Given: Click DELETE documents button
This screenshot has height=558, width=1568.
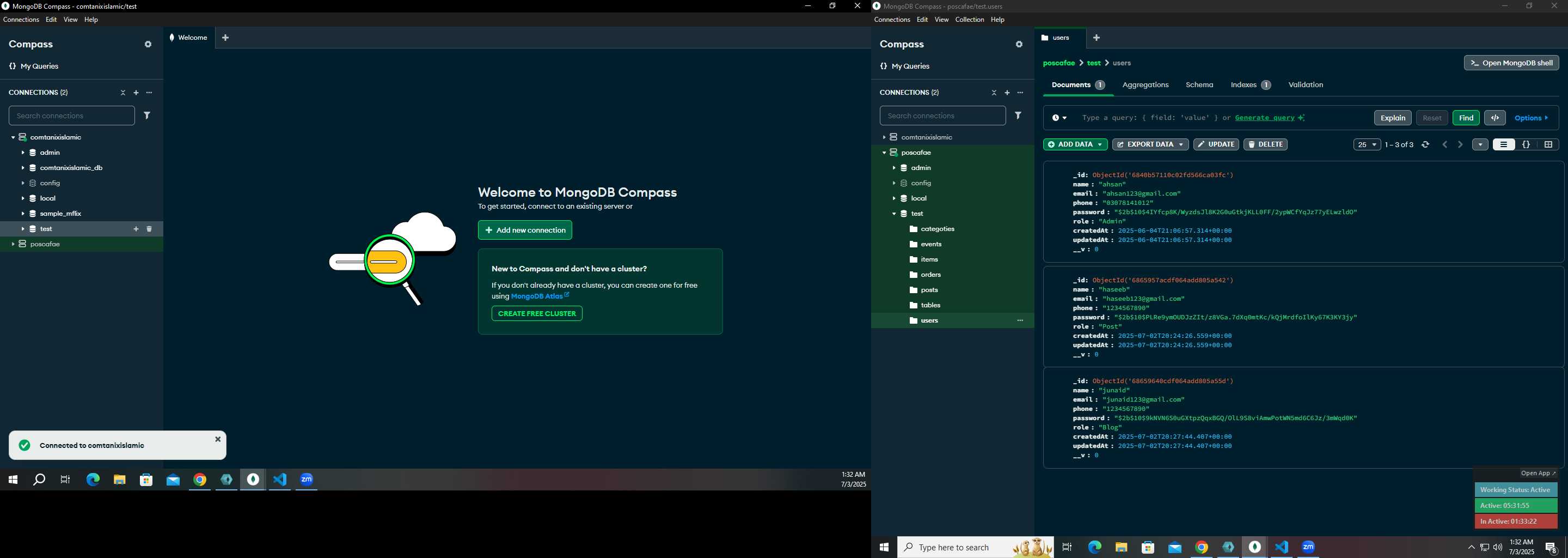Looking at the screenshot, I should 1265,144.
